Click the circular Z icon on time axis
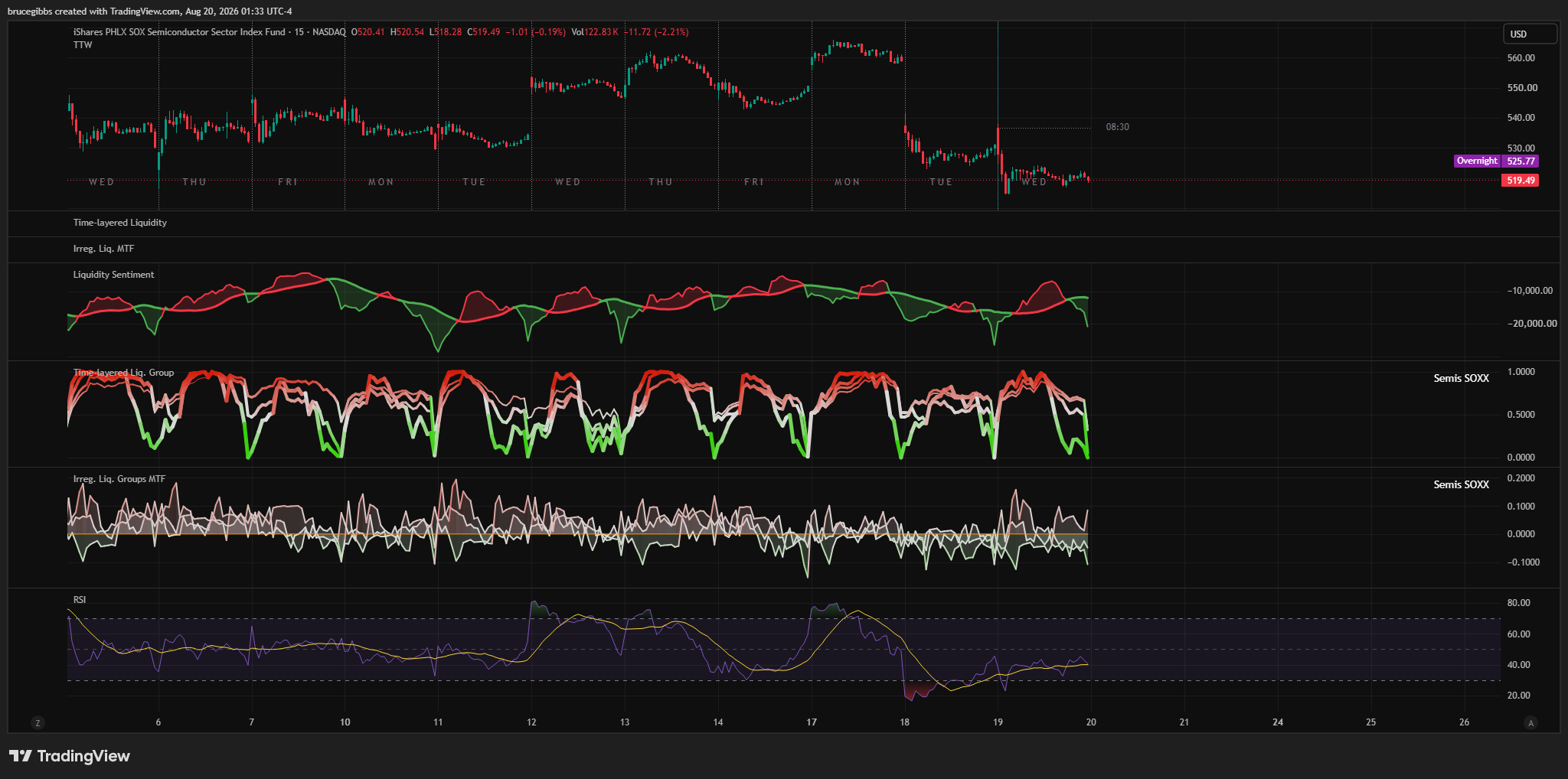The image size is (1568, 779). pyautogui.click(x=38, y=722)
